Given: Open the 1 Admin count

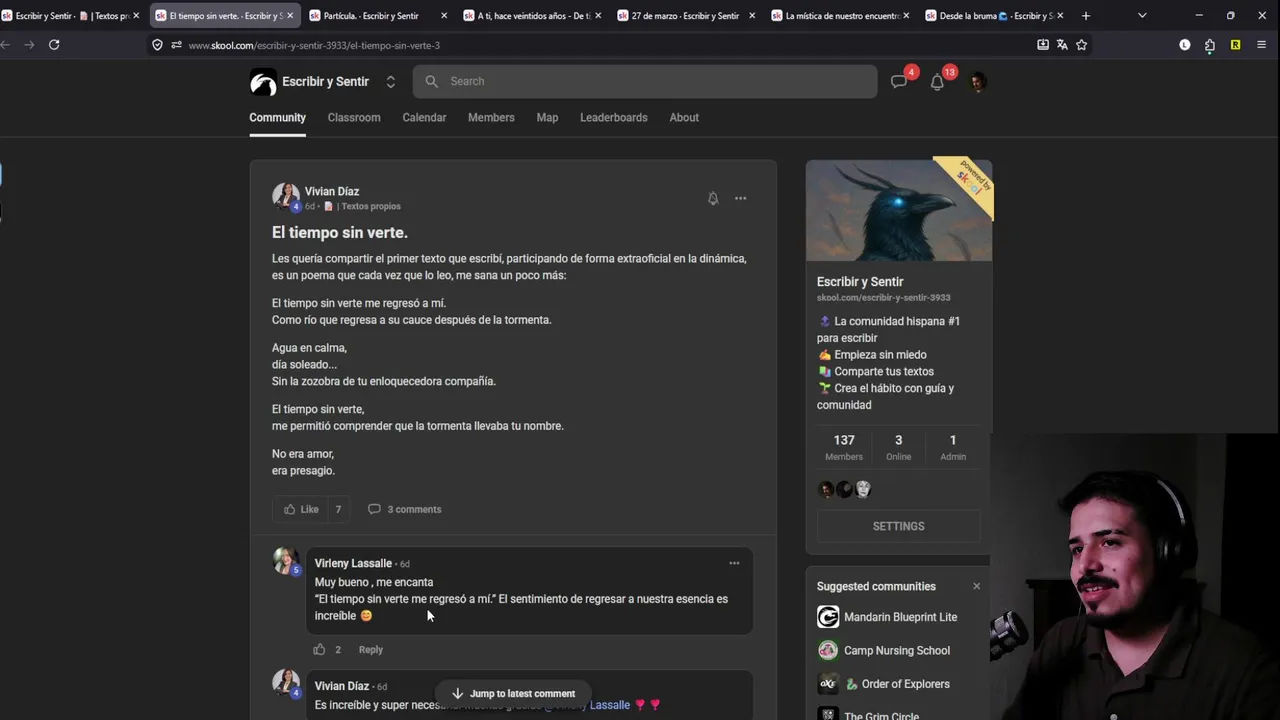Looking at the screenshot, I should point(953,447).
